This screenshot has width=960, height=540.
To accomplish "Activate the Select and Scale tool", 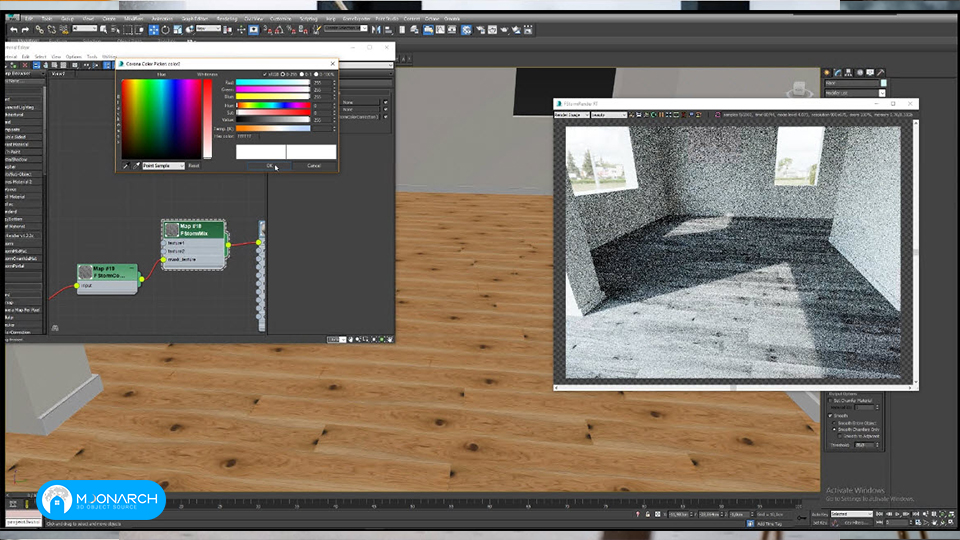I will [x=178, y=29].
